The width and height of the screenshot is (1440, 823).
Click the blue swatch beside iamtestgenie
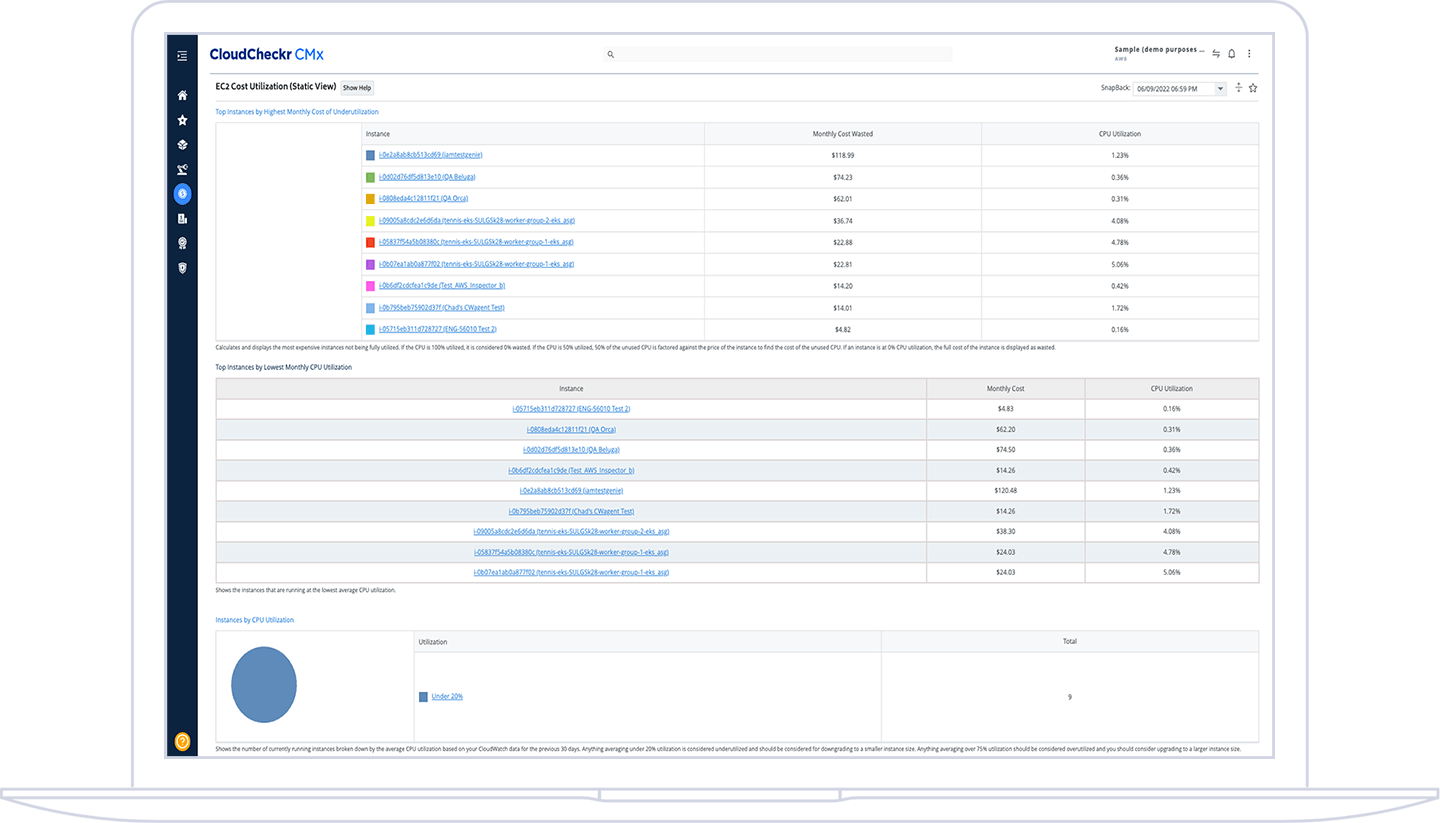coord(370,155)
